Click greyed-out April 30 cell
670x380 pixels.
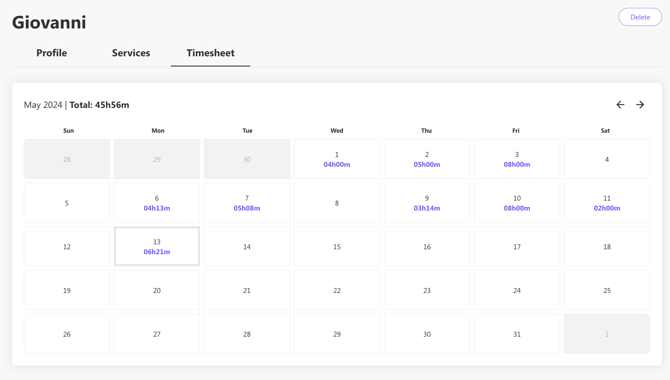point(247,159)
